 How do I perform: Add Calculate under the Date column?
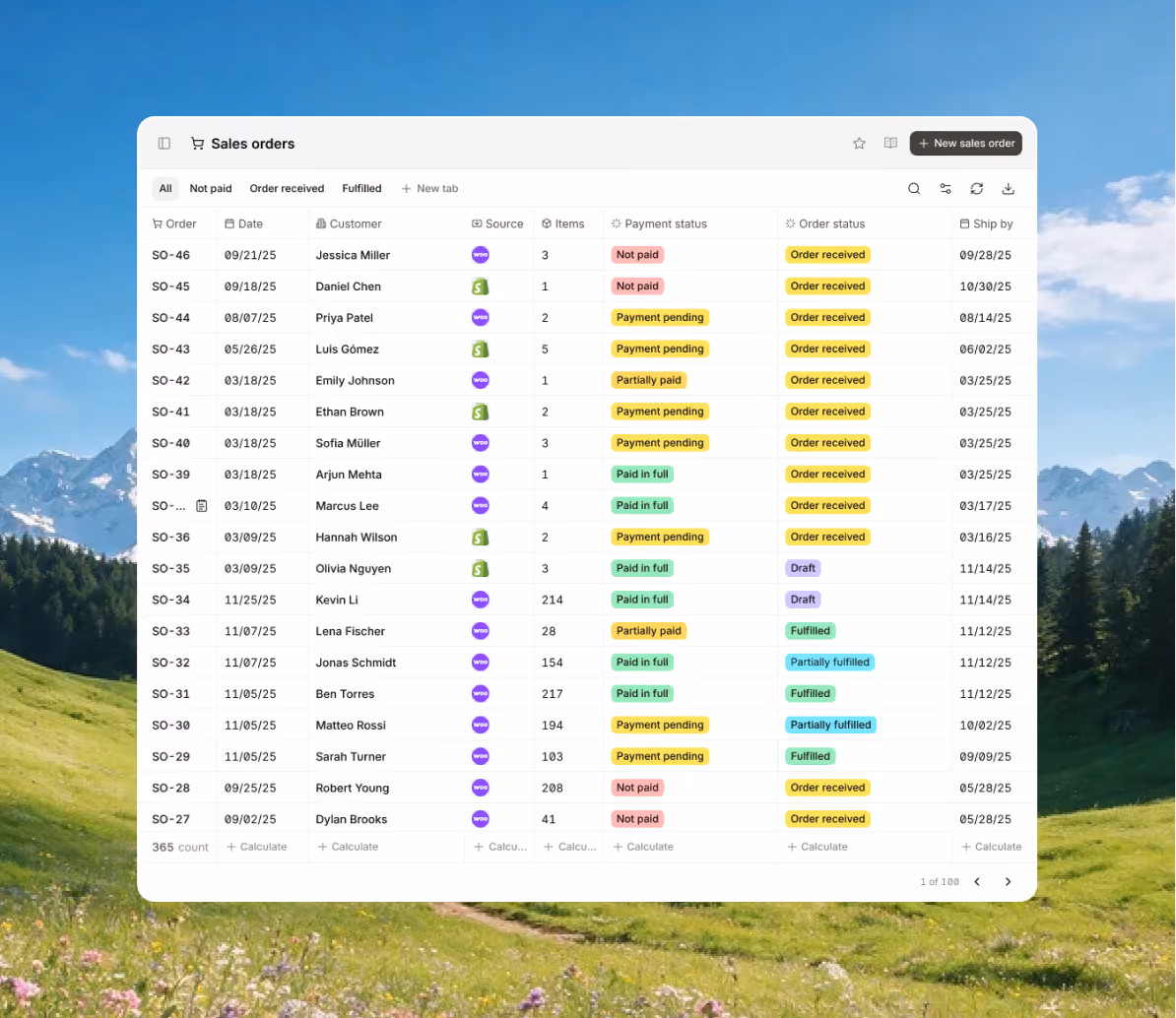coord(256,847)
